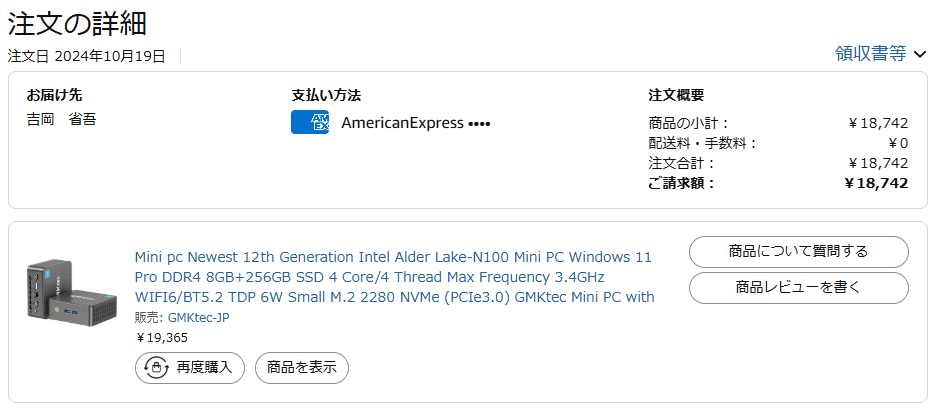Expand the 領収書等 dropdown
Screen dimensions: 937x411
click(x=880, y=54)
